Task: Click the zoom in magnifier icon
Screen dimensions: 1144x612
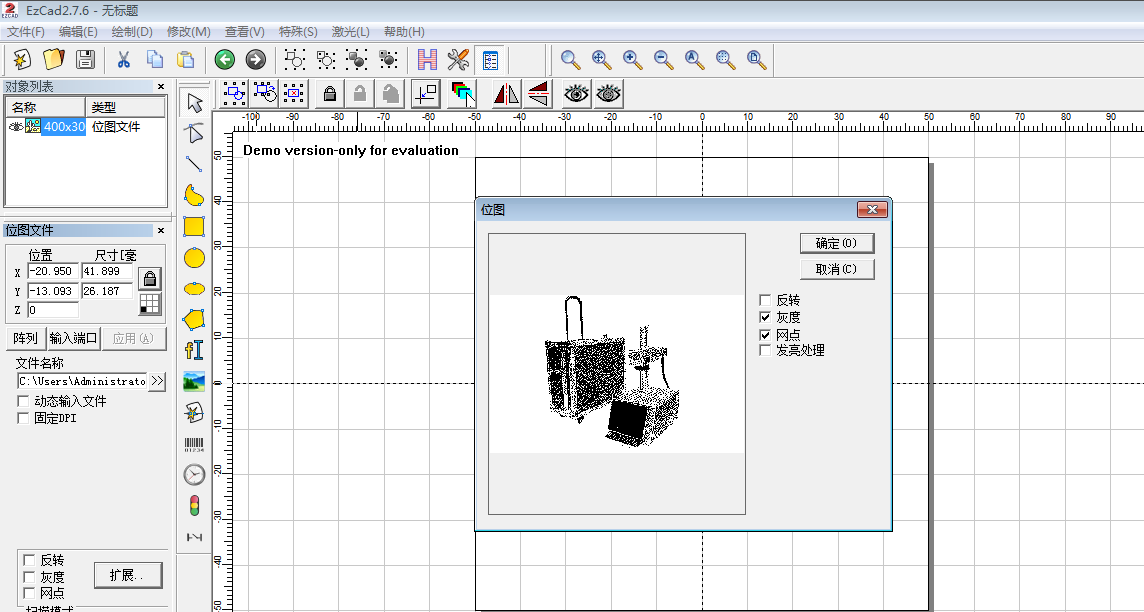Action: tap(632, 59)
